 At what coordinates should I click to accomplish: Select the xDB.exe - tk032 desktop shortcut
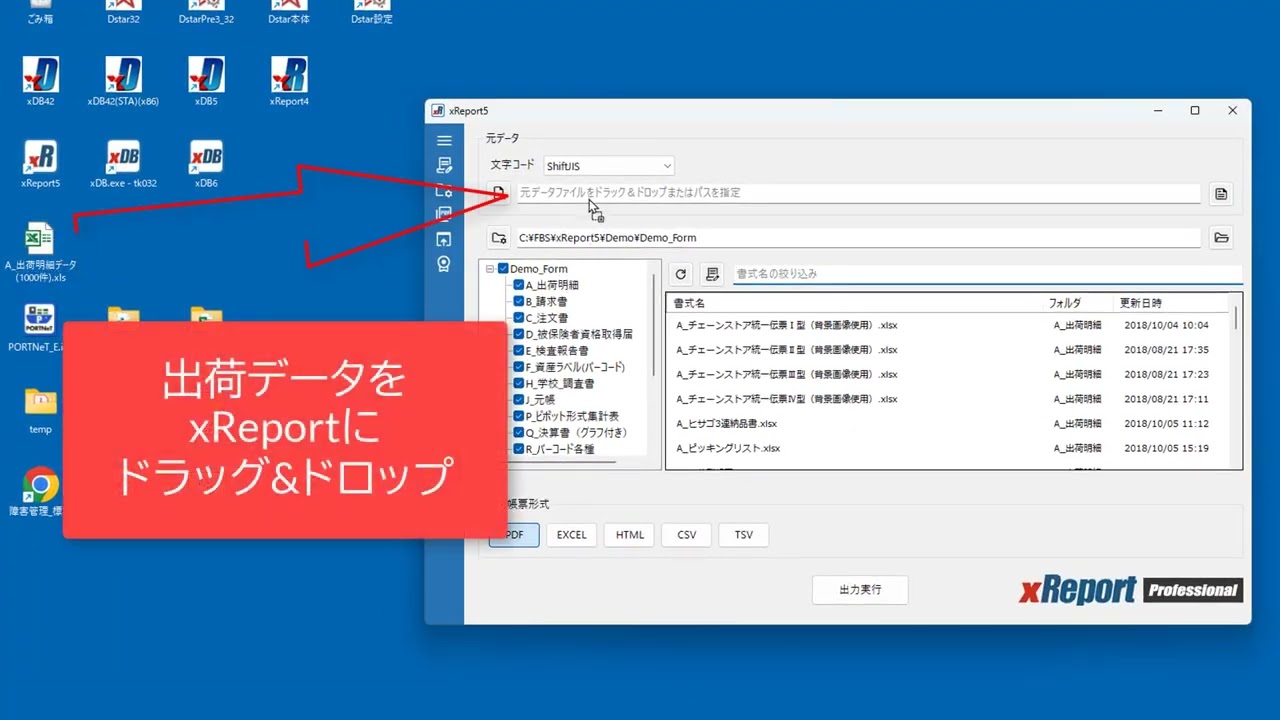coord(123,164)
